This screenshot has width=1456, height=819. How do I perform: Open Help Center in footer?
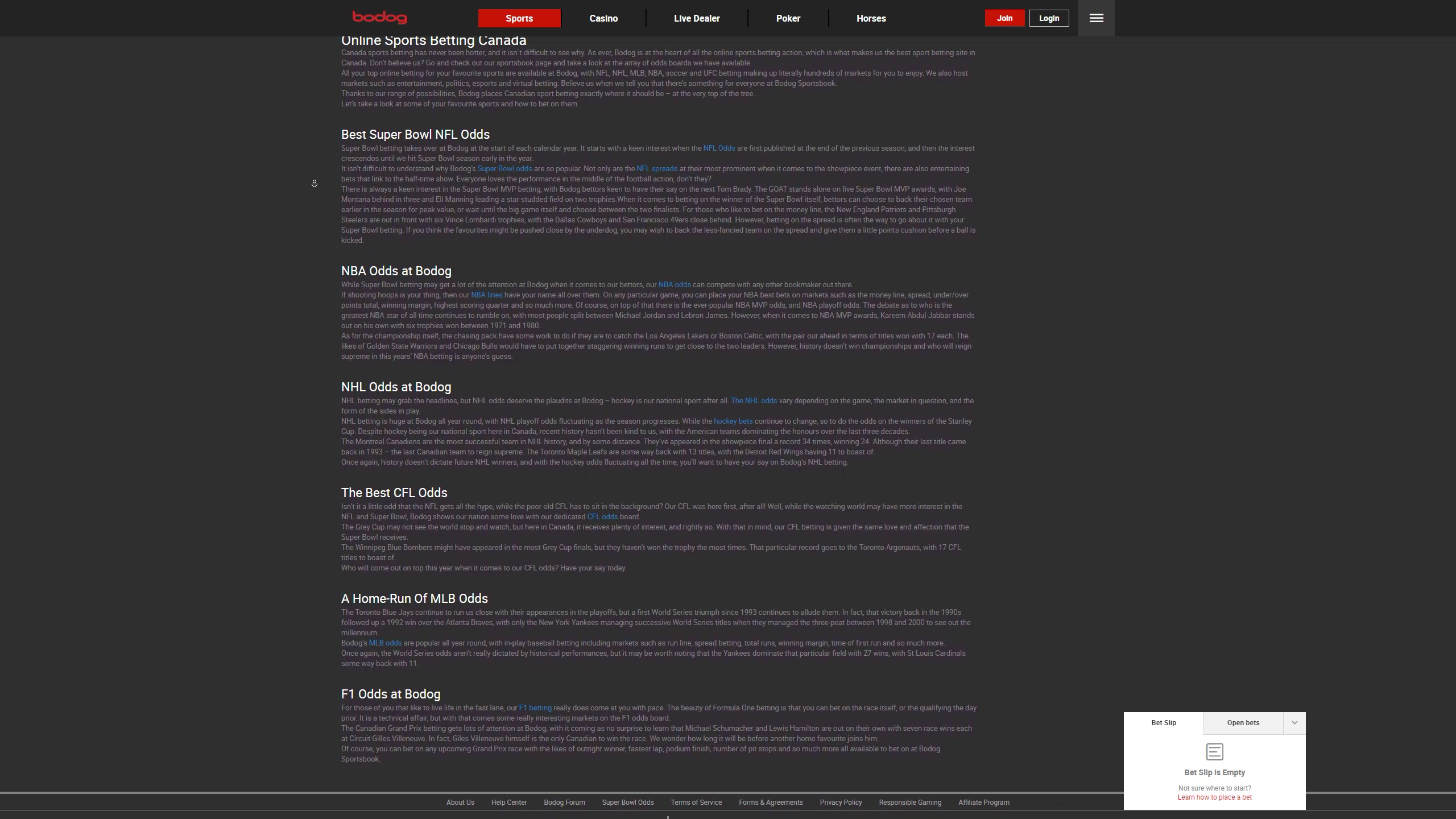point(508,803)
